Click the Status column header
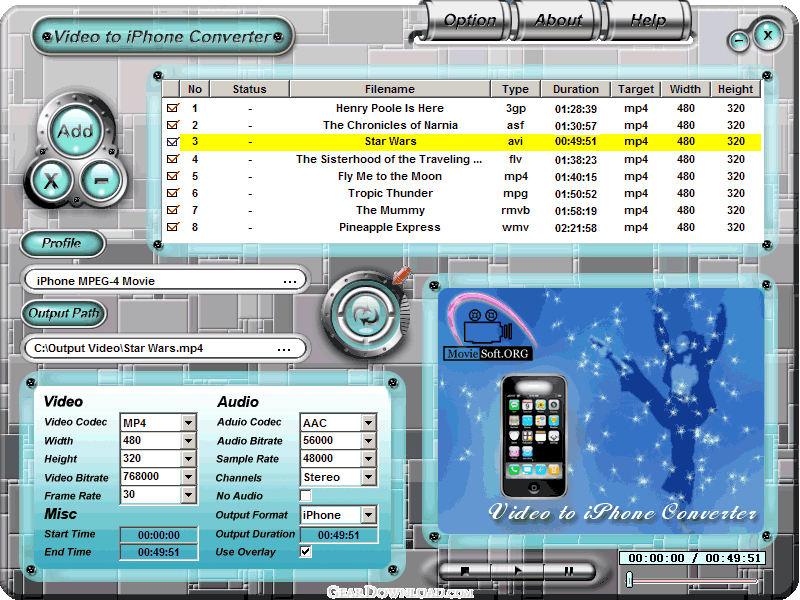This screenshot has width=800, height=600. click(249, 89)
